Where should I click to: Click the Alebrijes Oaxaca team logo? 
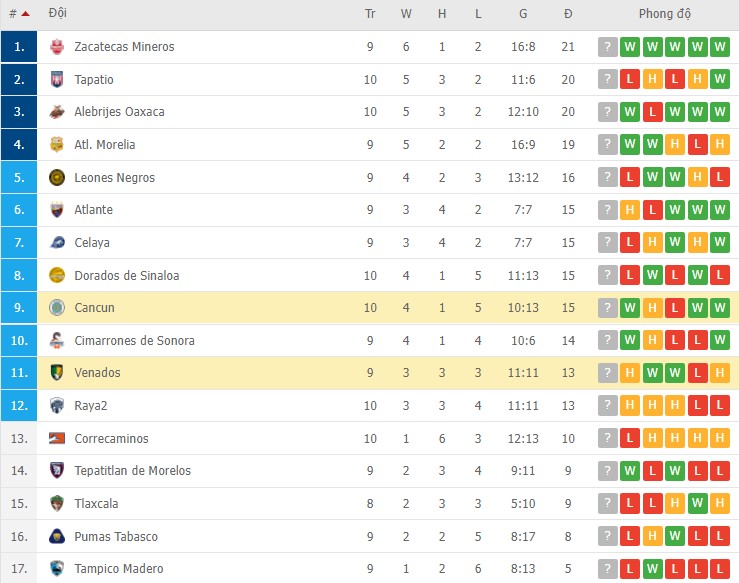[57, 112]
